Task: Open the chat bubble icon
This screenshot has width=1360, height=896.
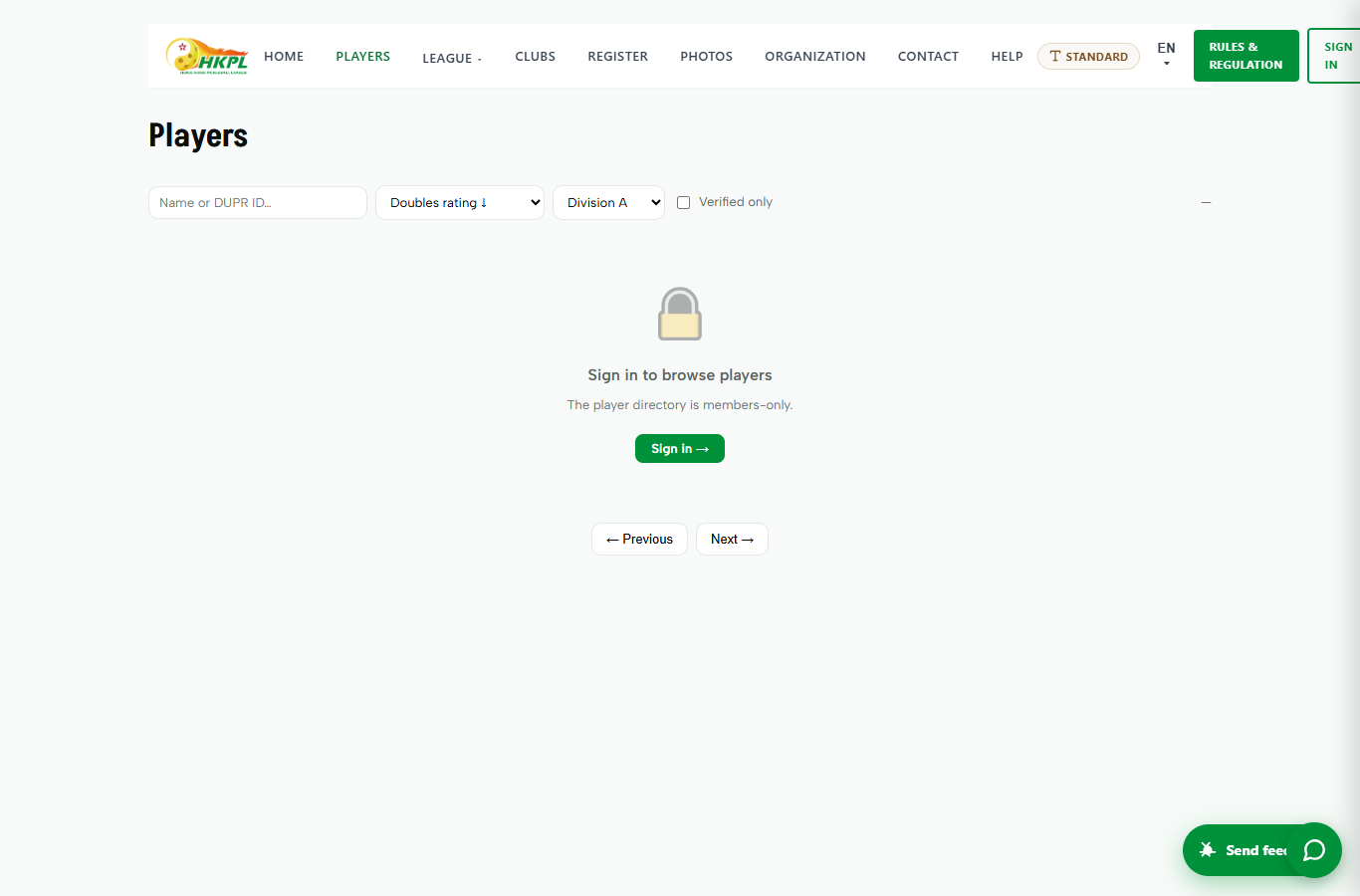Action: click(1314, 850)
